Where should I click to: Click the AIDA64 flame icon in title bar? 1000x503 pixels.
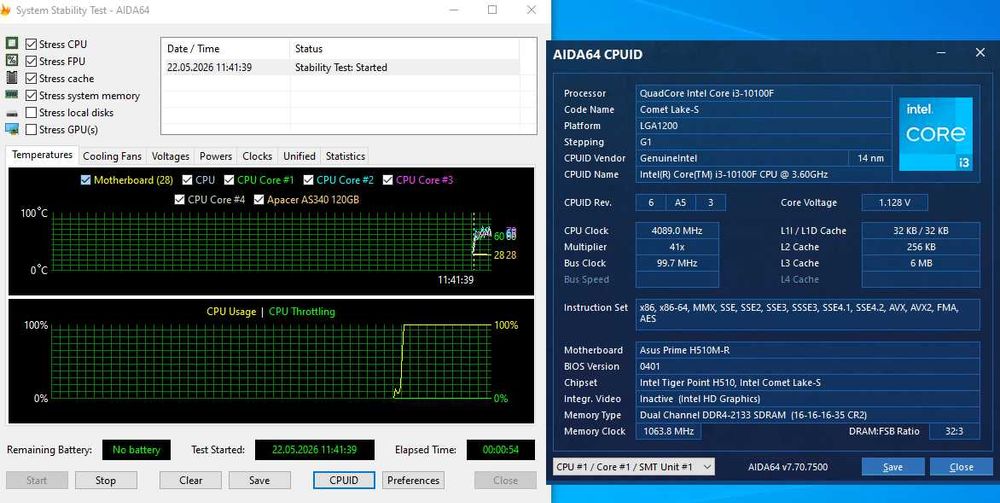[x=6, y=10]
